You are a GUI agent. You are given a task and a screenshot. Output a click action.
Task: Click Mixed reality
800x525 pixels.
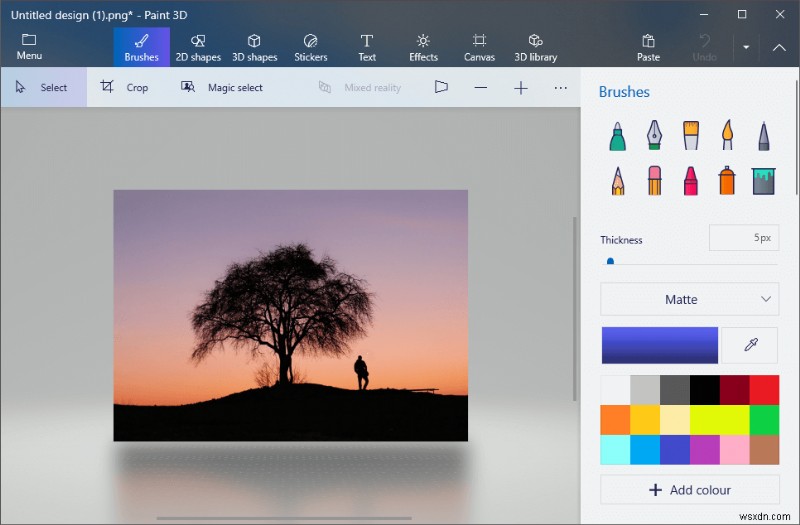pos(360,87)
